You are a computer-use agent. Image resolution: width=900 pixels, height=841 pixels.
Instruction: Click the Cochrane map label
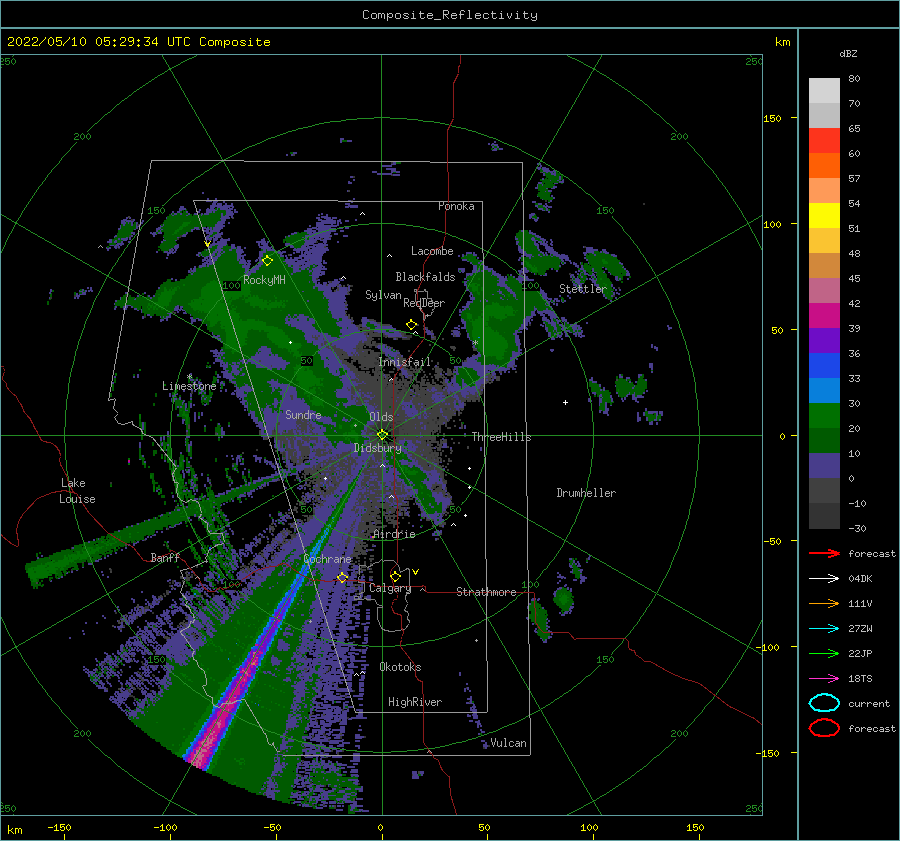click(x=327, y=559)
